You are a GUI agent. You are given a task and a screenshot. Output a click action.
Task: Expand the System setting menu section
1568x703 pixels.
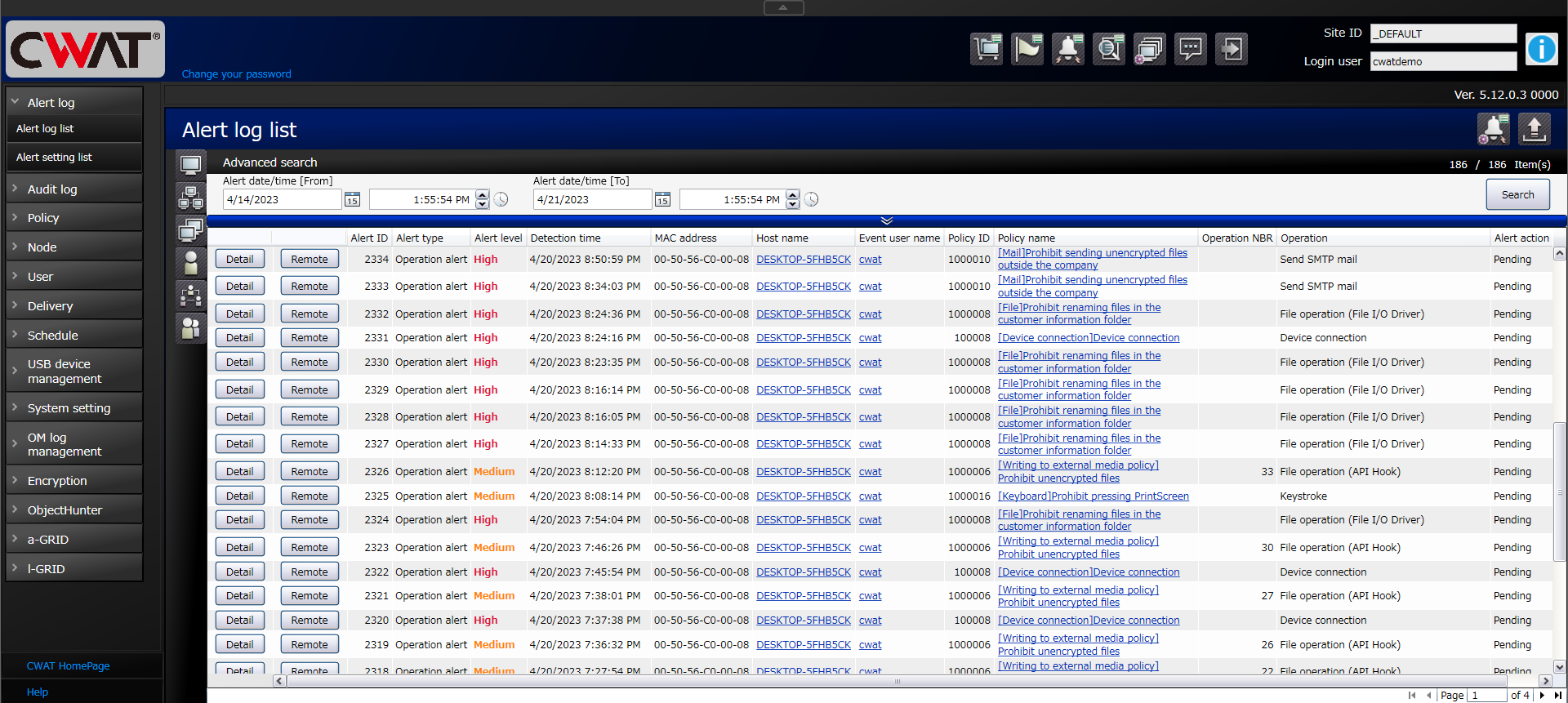tap(74, 407)
